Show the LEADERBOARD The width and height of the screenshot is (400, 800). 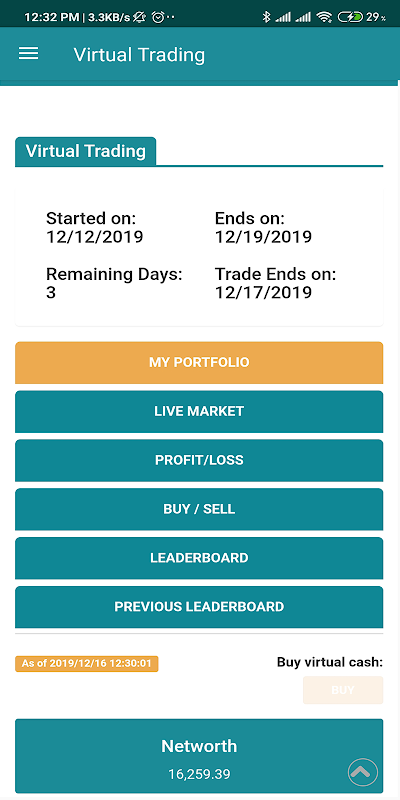199,558
